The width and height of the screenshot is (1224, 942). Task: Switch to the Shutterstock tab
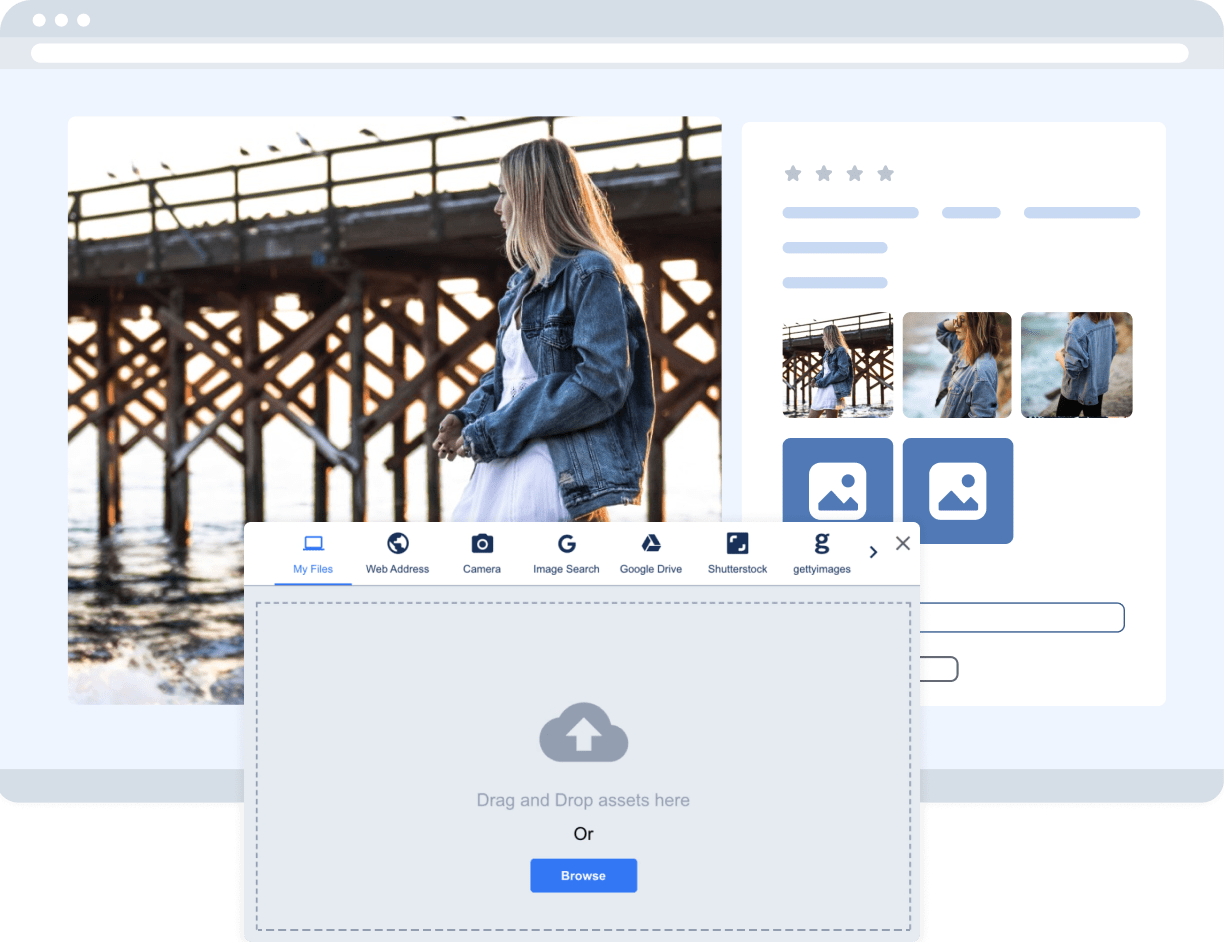point(737,552)
